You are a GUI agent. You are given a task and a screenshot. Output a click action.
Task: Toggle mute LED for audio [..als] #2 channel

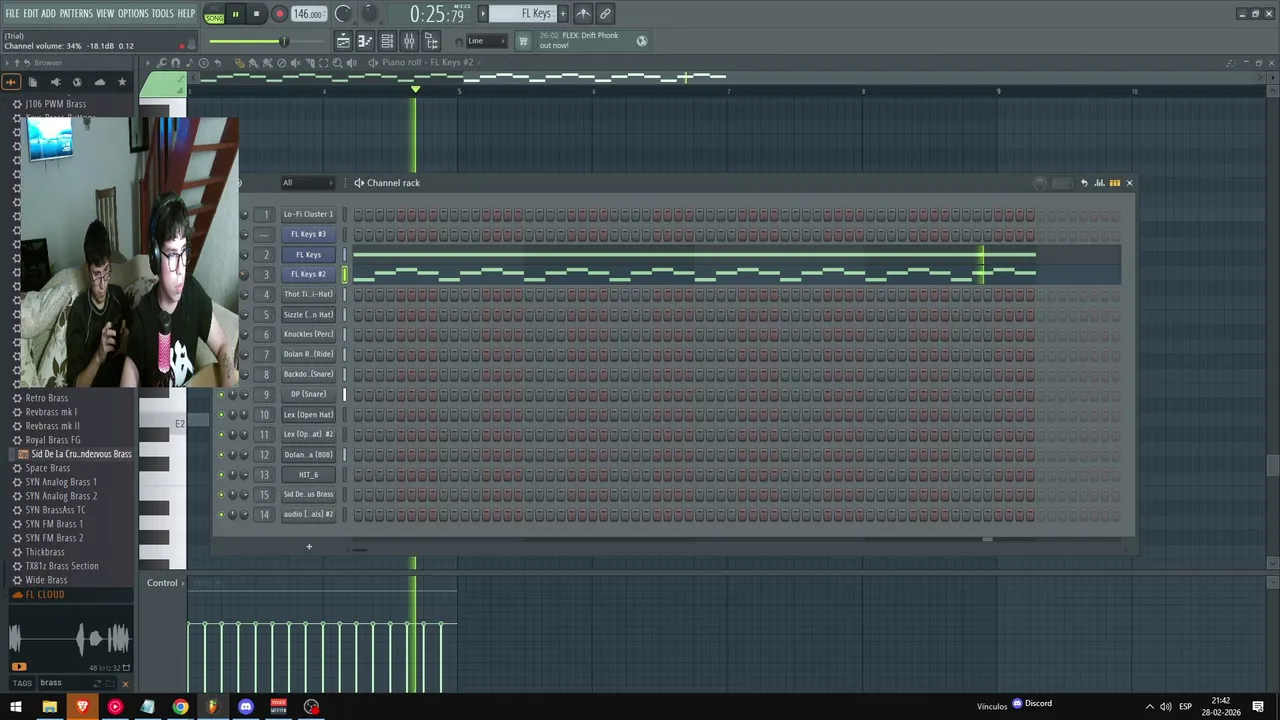(221, 514)
